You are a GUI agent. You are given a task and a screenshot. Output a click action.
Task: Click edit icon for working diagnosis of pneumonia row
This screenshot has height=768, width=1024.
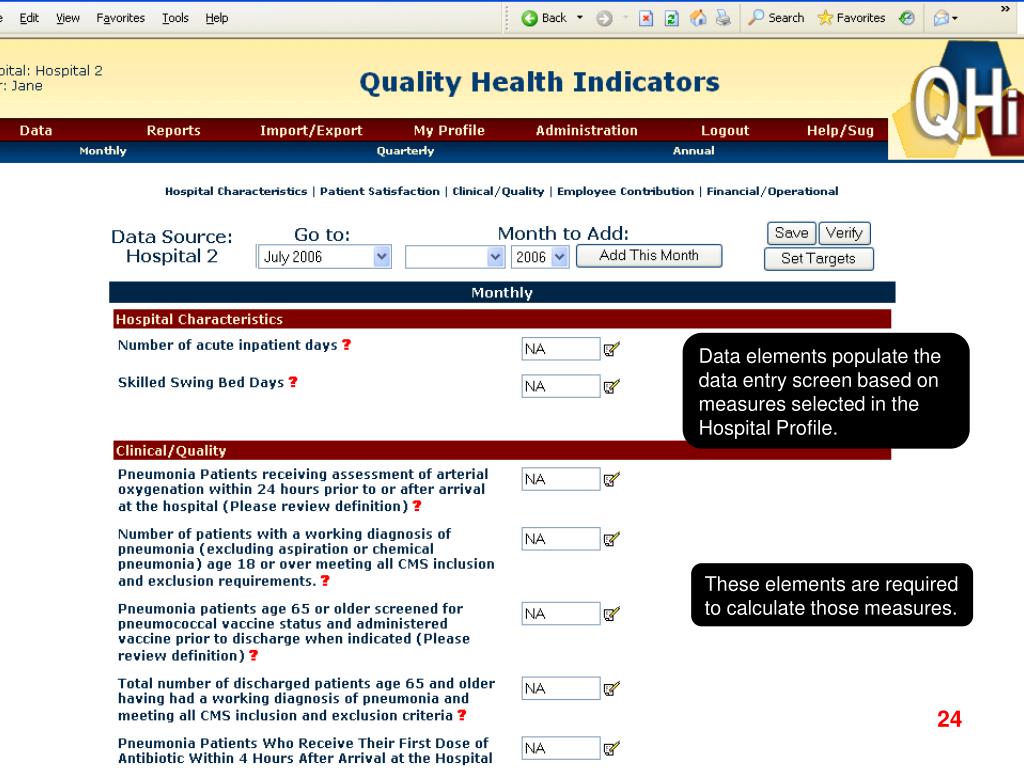point(611,539)
